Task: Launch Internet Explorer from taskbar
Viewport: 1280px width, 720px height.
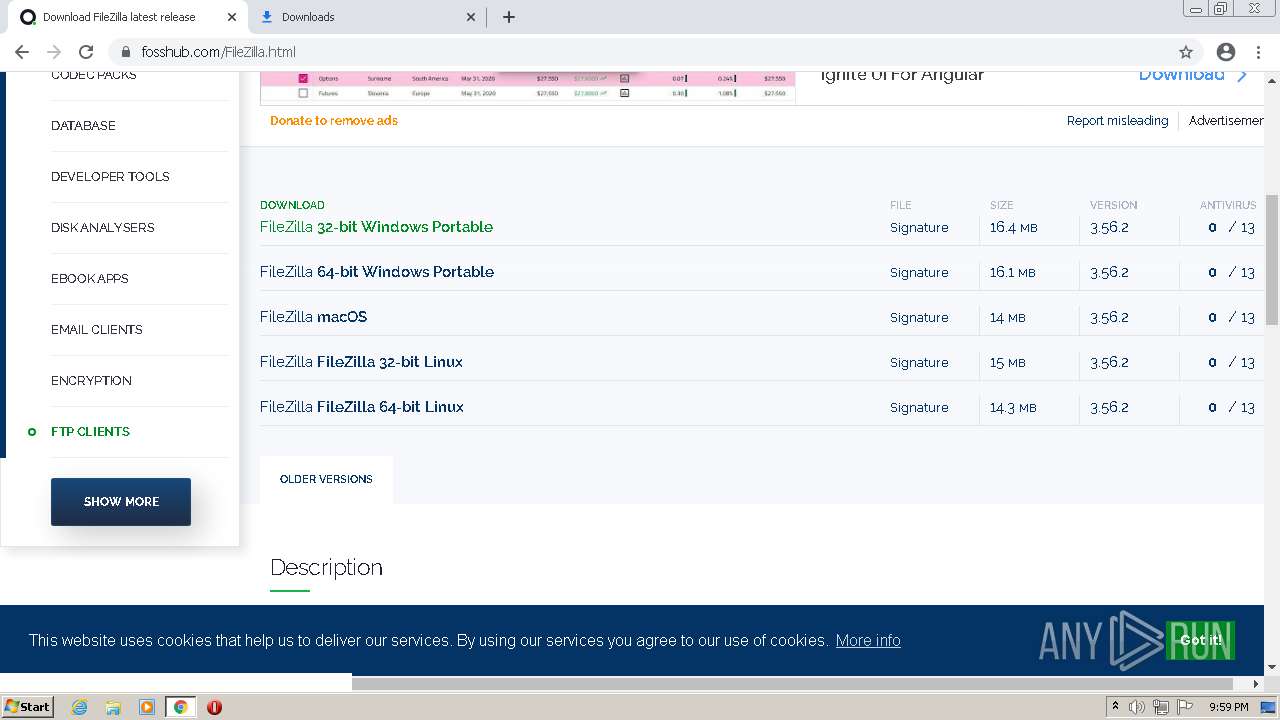Action: click(80, 707)
